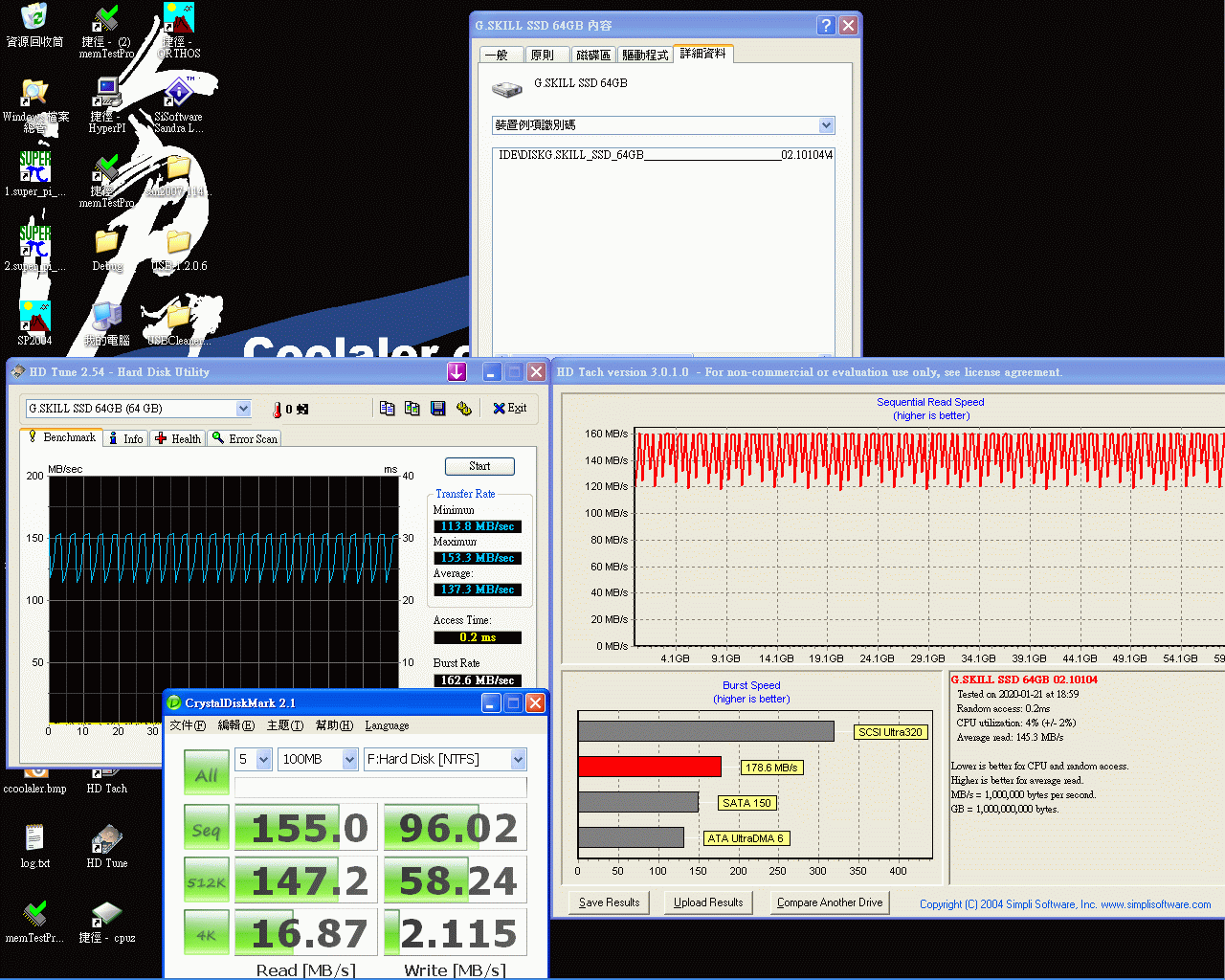This screenshot has height=980, width=1225.
Task: Open the Recycle Bin desktop icon
Action: pos(34,26)
